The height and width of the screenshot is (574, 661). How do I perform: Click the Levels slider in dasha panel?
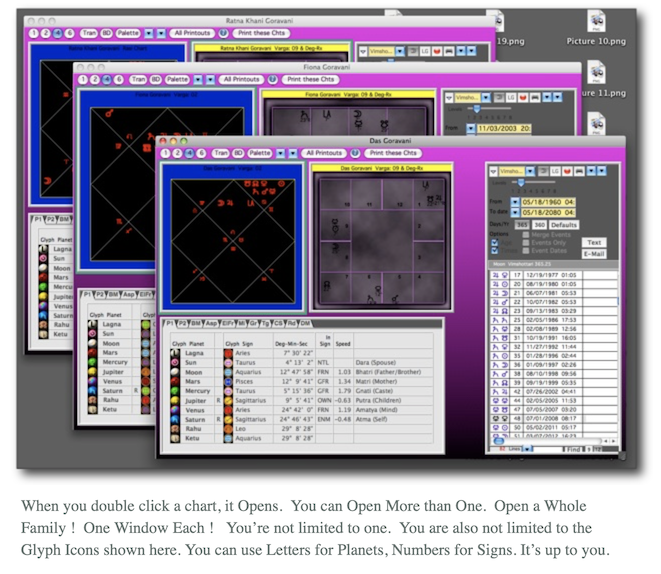[x=520, y=183]
